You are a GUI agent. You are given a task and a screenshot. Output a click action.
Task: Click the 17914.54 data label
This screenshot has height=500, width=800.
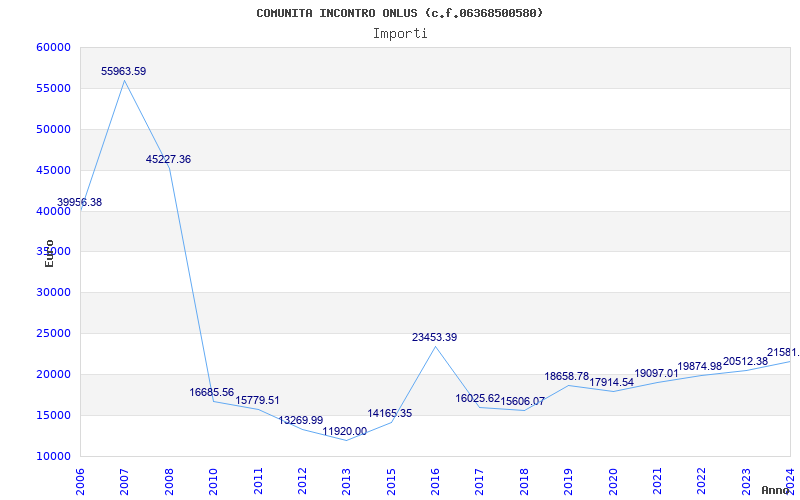[611, 383]
